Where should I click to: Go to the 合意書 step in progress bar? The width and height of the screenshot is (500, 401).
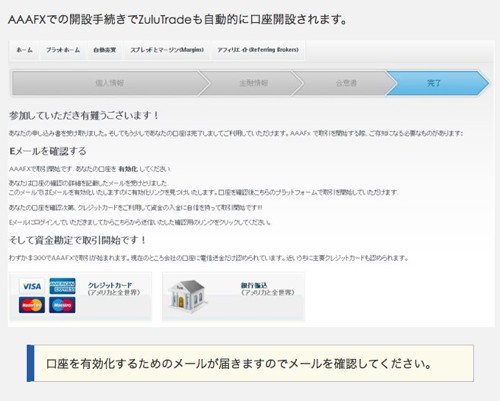tap(346, 83)
